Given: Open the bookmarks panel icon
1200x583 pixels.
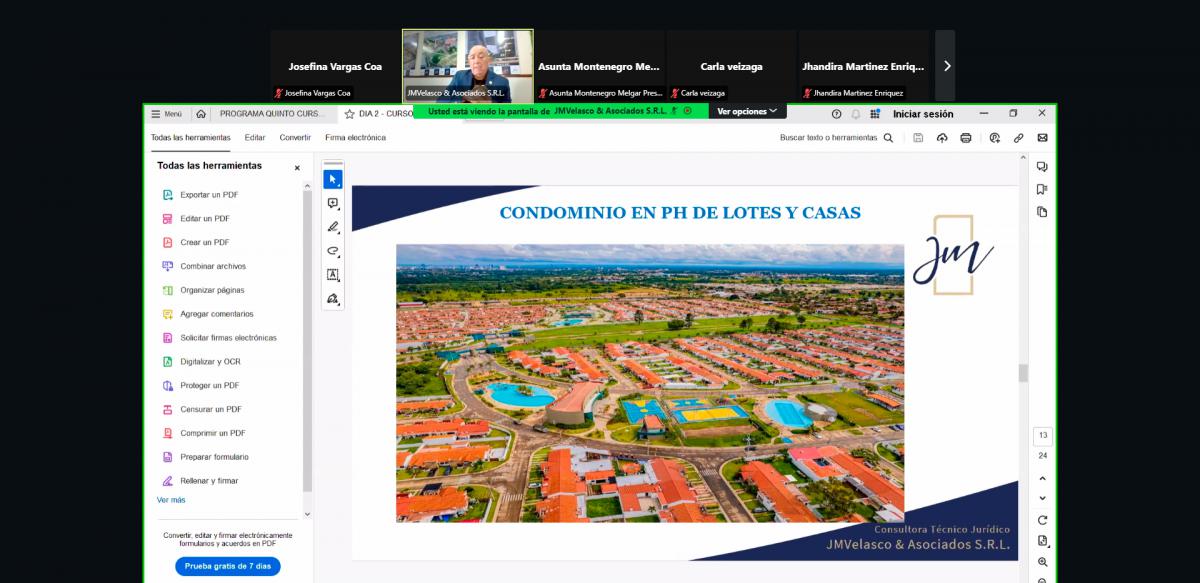Looking at the screenshot, I should pos(1042,189).
